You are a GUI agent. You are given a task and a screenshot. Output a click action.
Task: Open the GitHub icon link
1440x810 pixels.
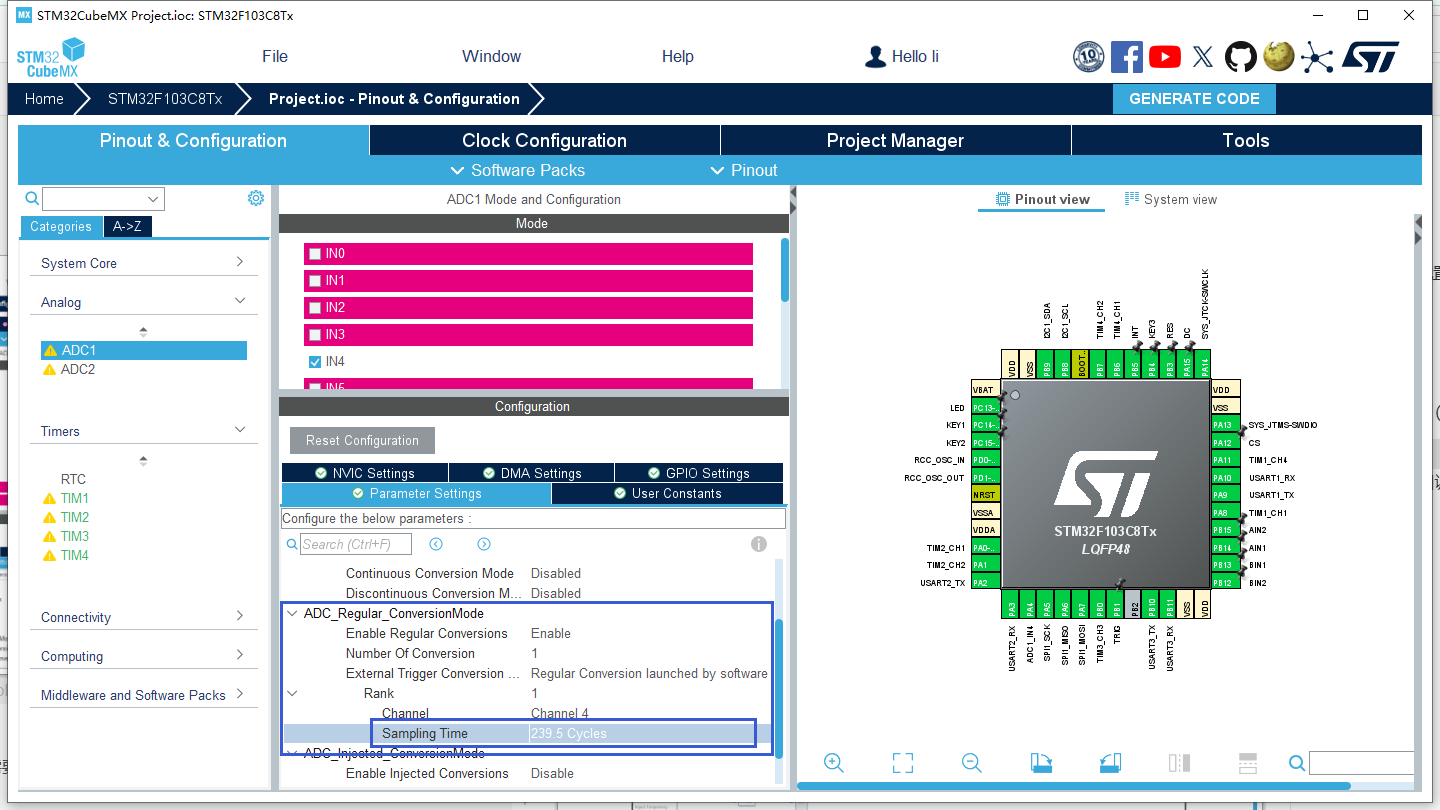(1241, 57)
